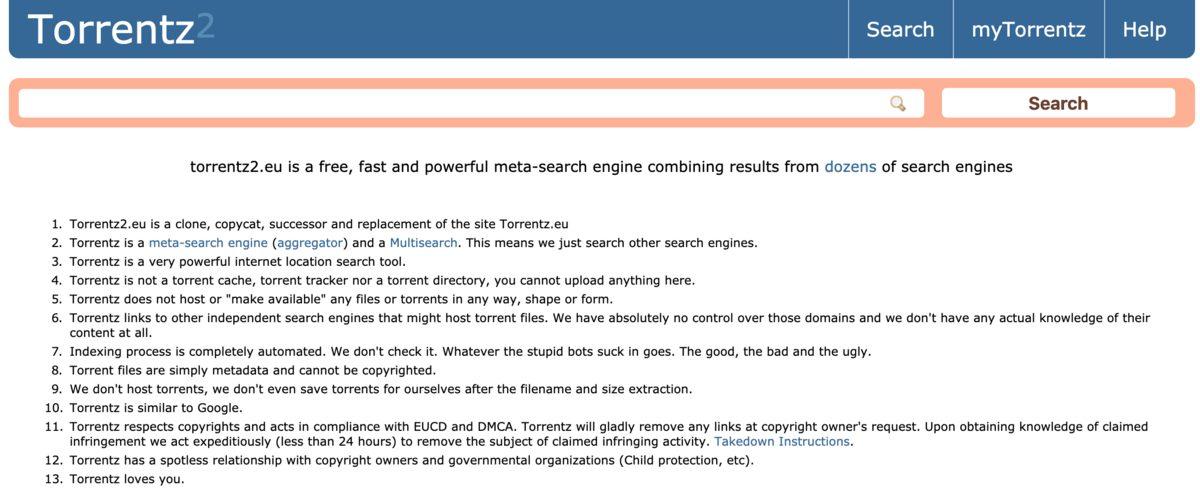Click the "Torrent files are simply metadata" line
1200x501 pixels.
pos(252,370)
